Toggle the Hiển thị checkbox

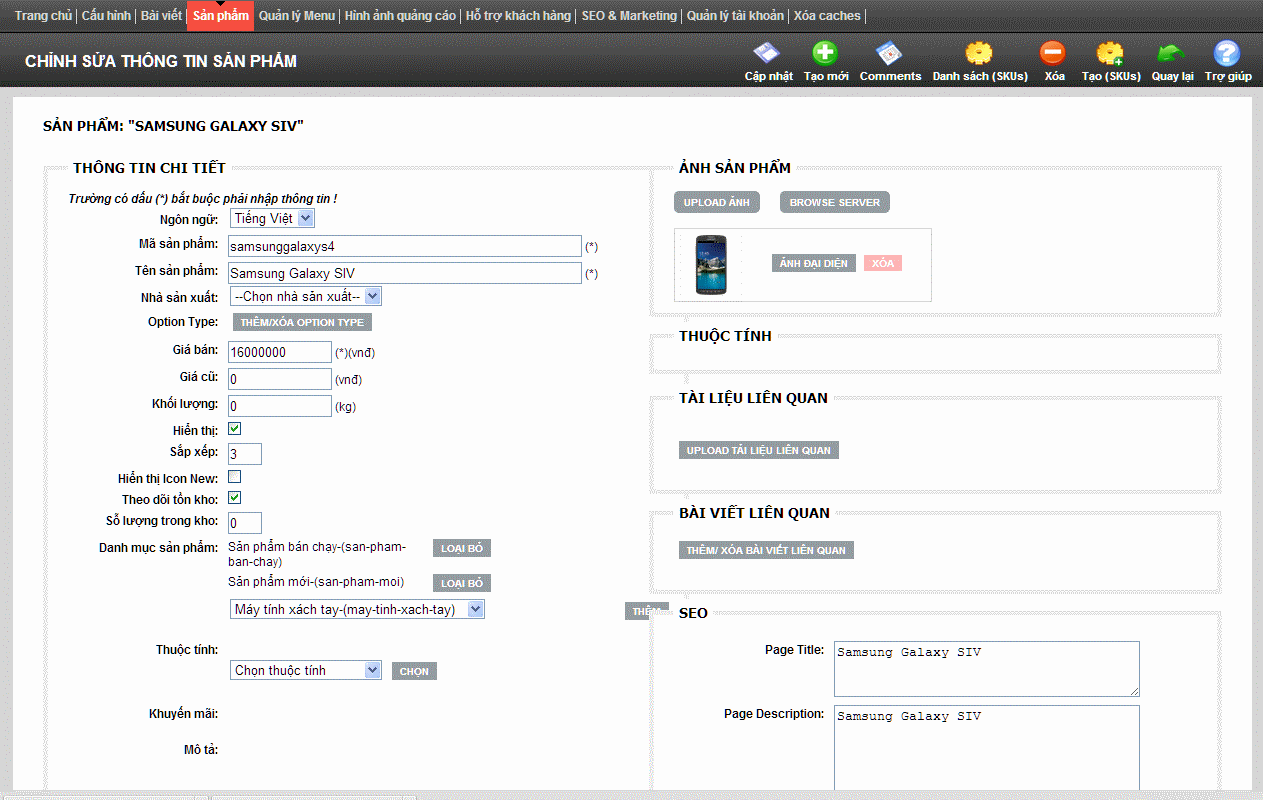235,429
